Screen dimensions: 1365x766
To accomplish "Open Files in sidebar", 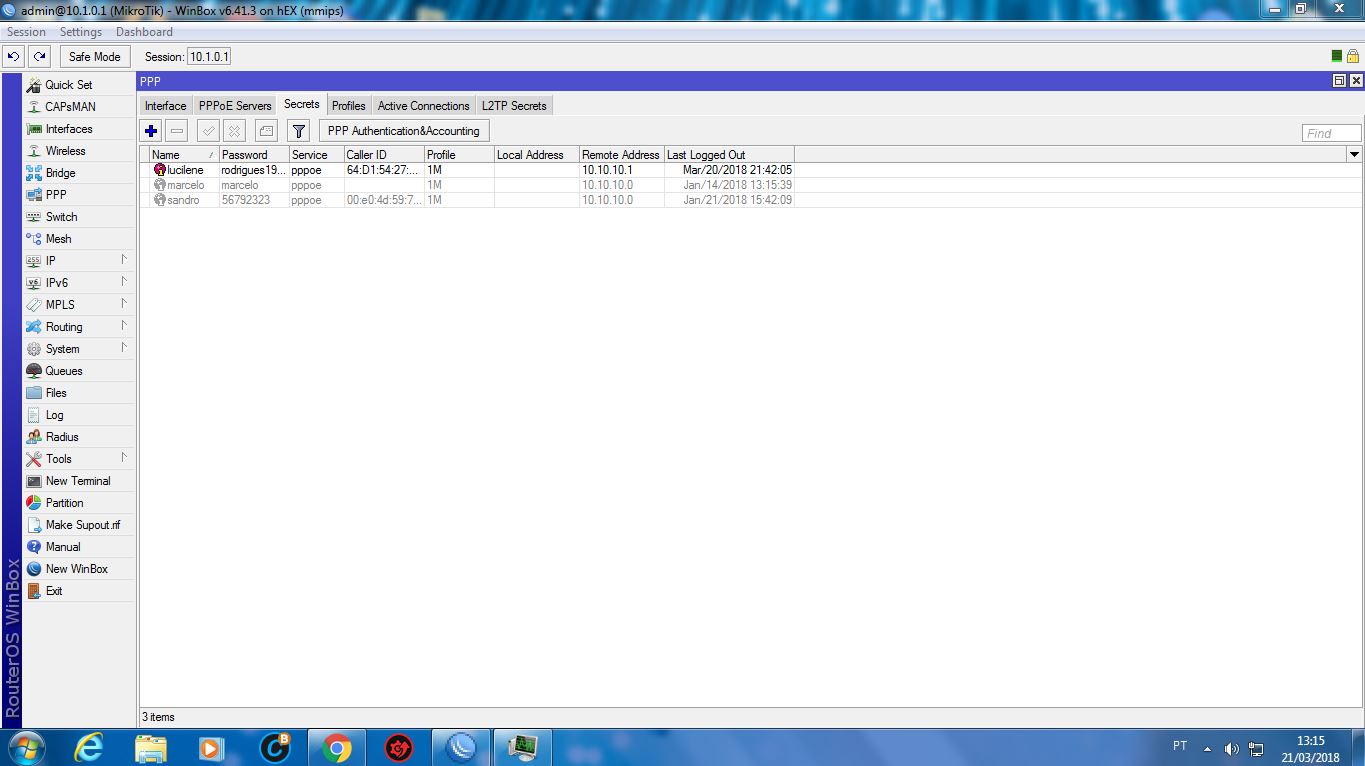I will click(79, 393).
